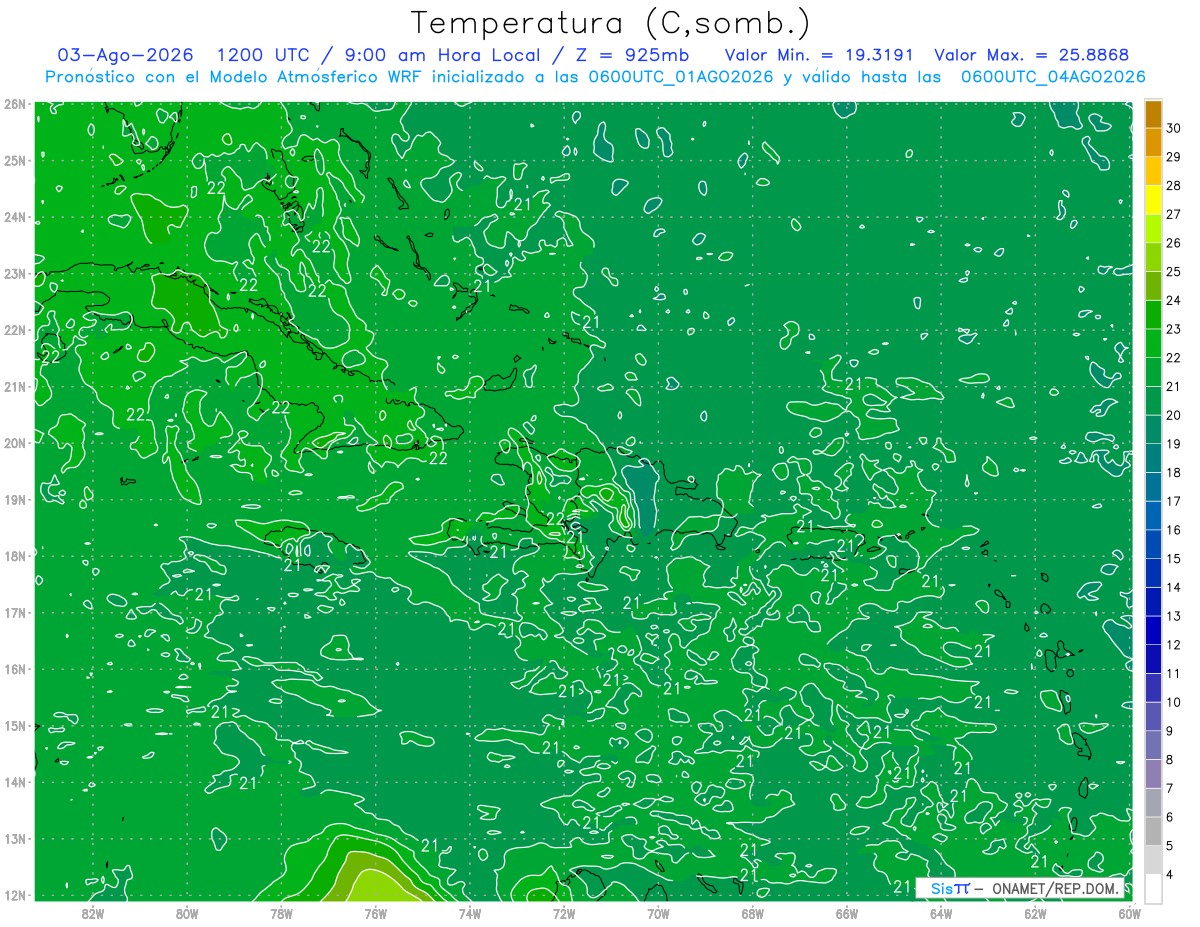Click the latitude axis label 13N
Image resolution: width=1200 pixels, height=927 pixels.
(15, 838)
